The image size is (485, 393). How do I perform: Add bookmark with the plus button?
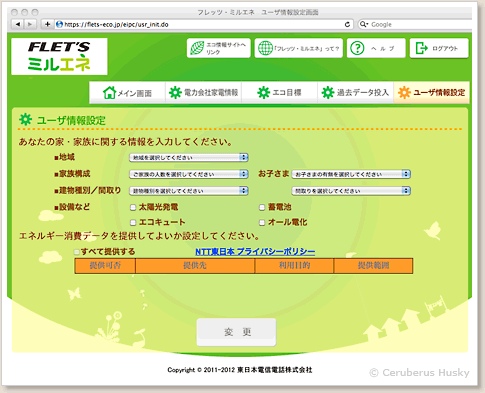coord(47,24)
